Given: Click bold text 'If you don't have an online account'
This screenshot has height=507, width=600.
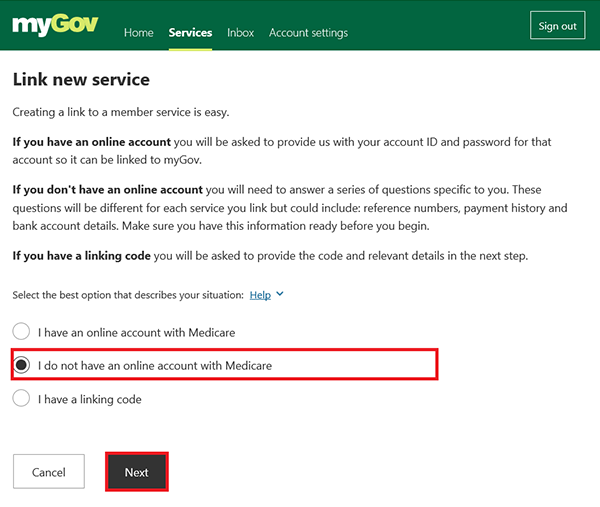Looking at the screenshot, I should coord(108,190).
